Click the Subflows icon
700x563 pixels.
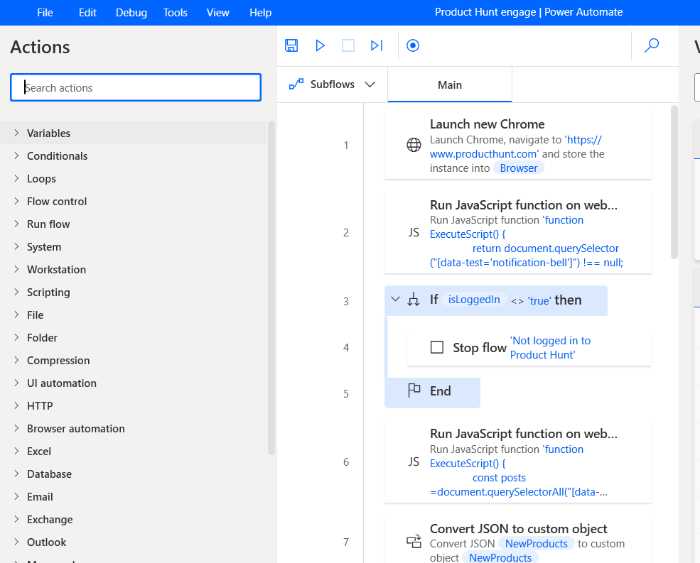click(x=296, y=84)
